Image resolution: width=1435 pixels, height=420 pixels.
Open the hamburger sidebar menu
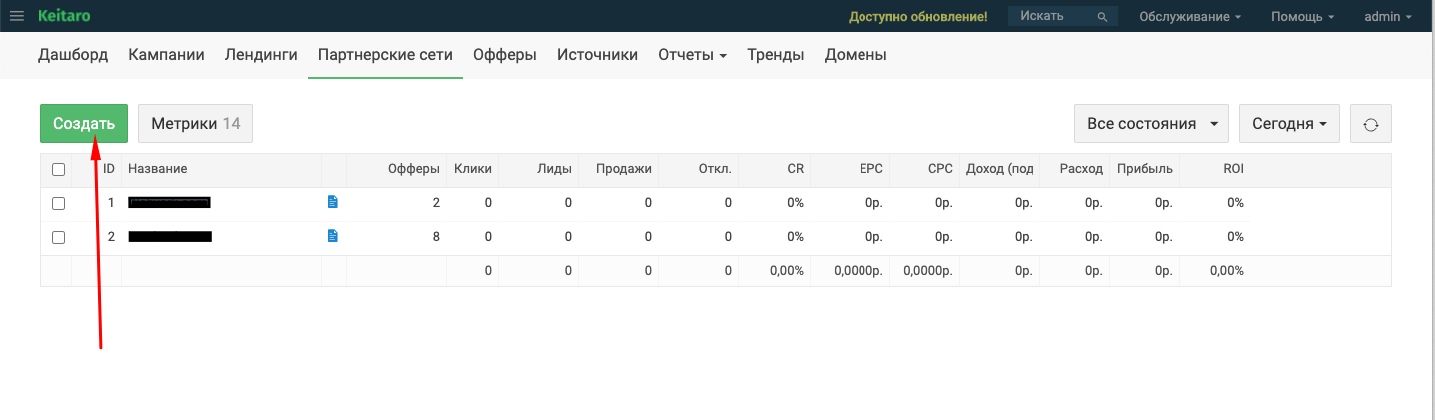[x=16, y=17]
